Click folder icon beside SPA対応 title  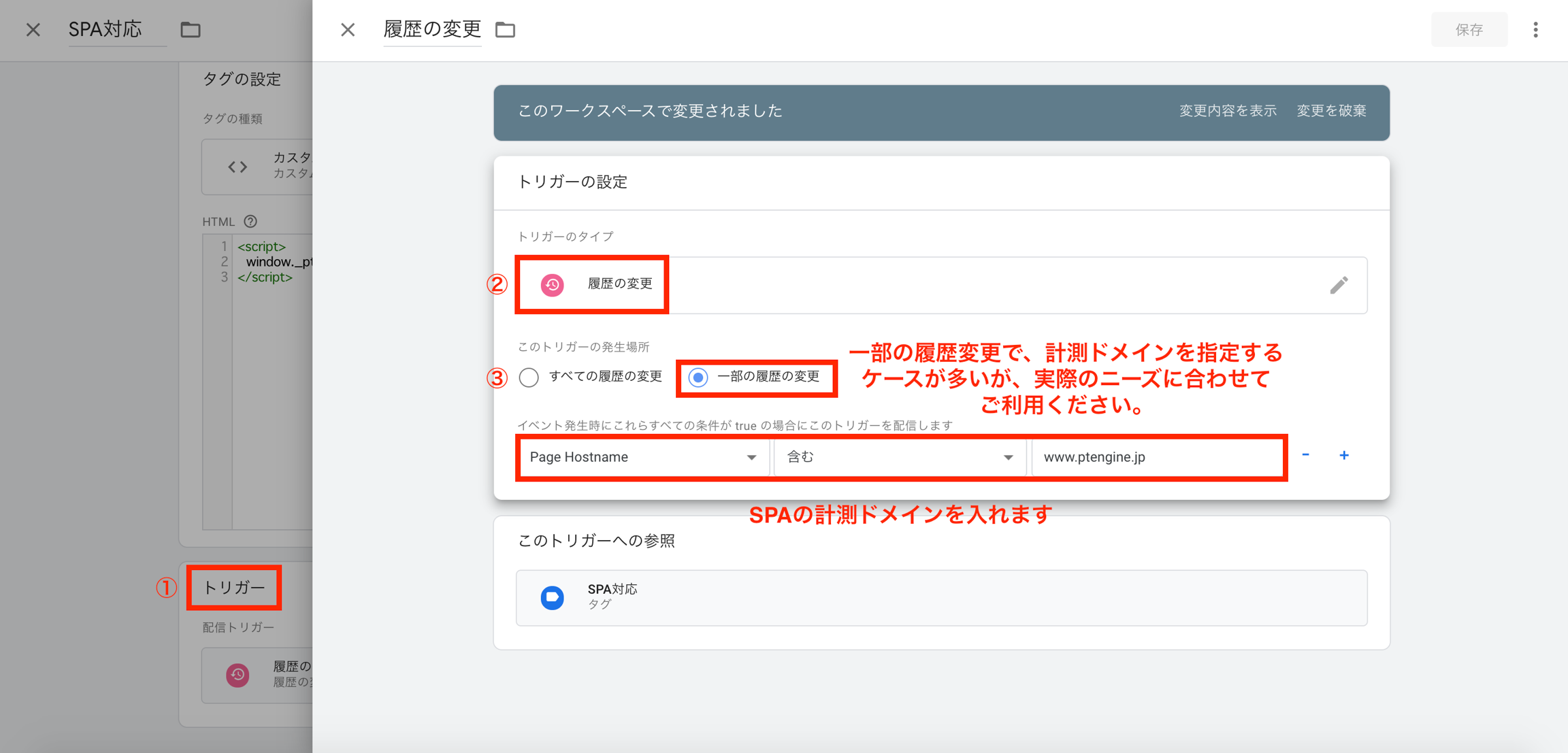[x=191, y=30]
